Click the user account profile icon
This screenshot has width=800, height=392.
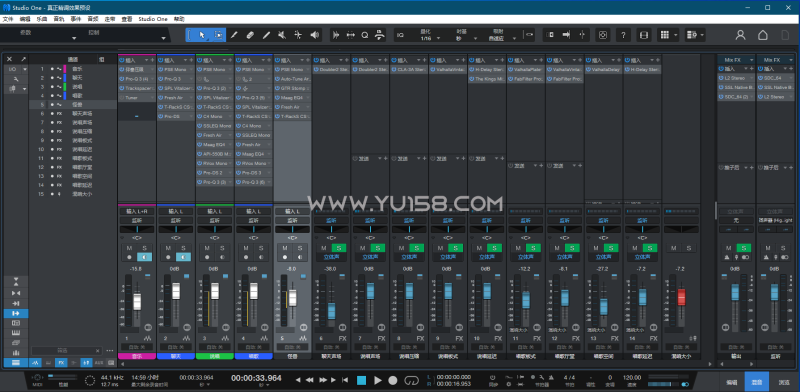pyautogui.click(x=740, y=35)
